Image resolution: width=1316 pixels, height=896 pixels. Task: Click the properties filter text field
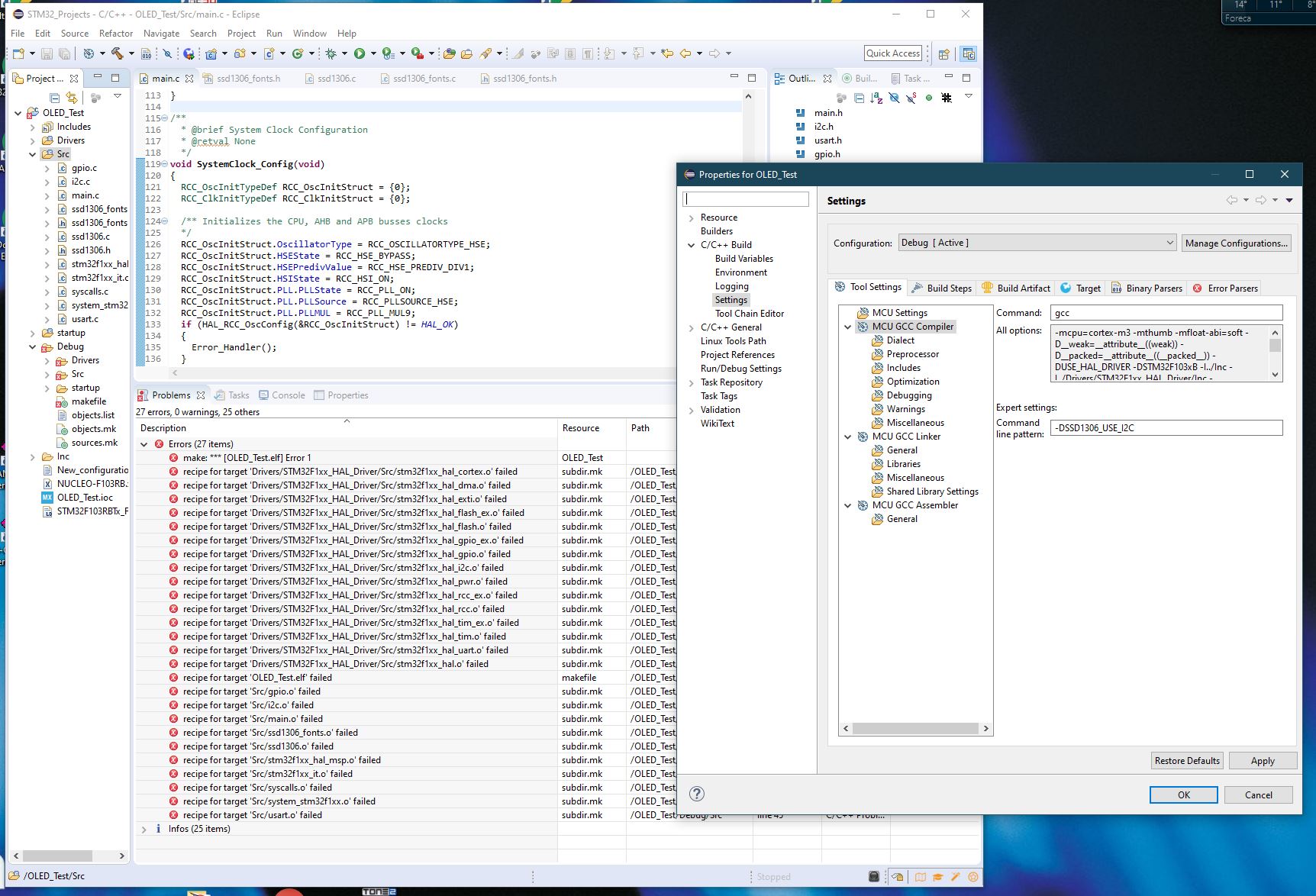(746, 199)
